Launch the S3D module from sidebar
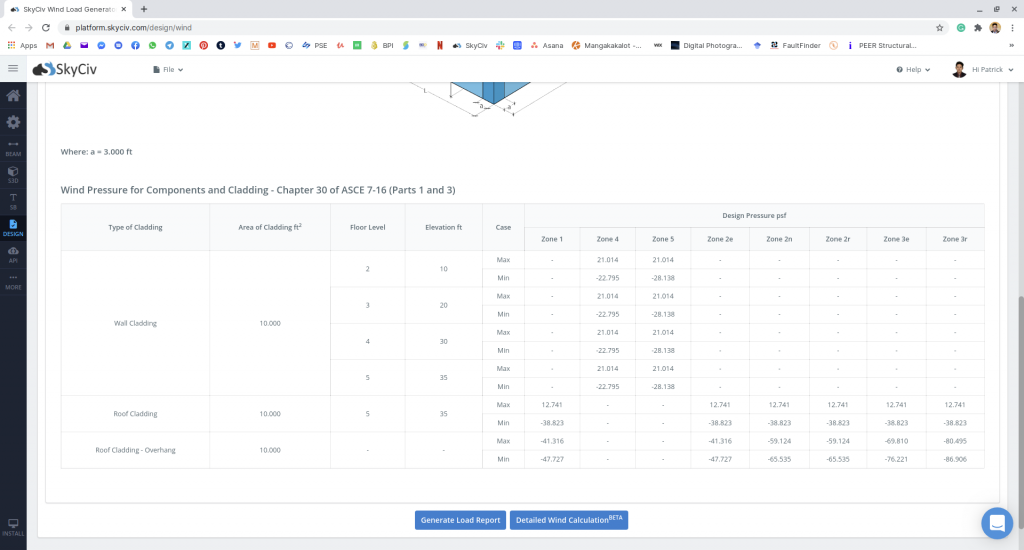Viewport: 1024px width, 550px height. point(13,174)
